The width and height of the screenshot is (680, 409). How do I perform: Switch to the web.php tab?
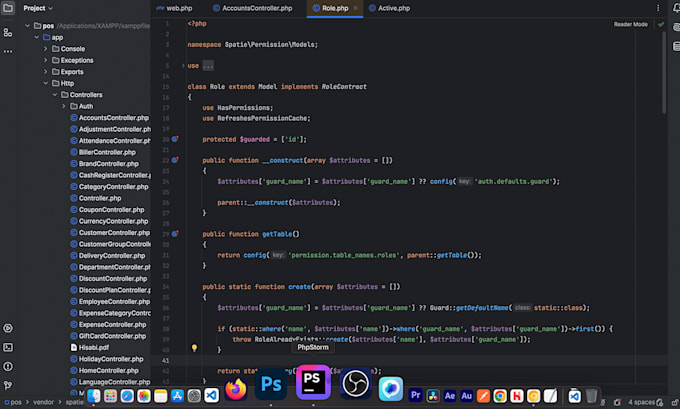177,8
